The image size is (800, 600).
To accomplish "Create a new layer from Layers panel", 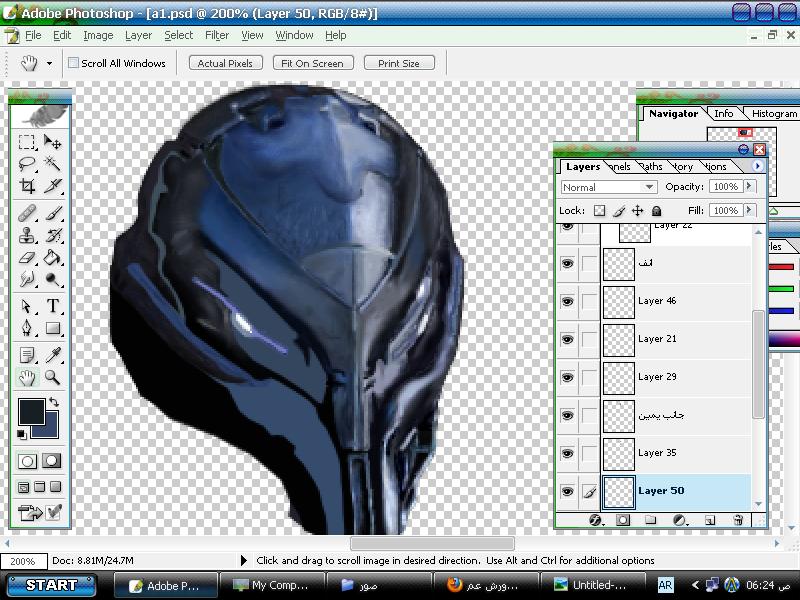I will click(x=710, y=520).
